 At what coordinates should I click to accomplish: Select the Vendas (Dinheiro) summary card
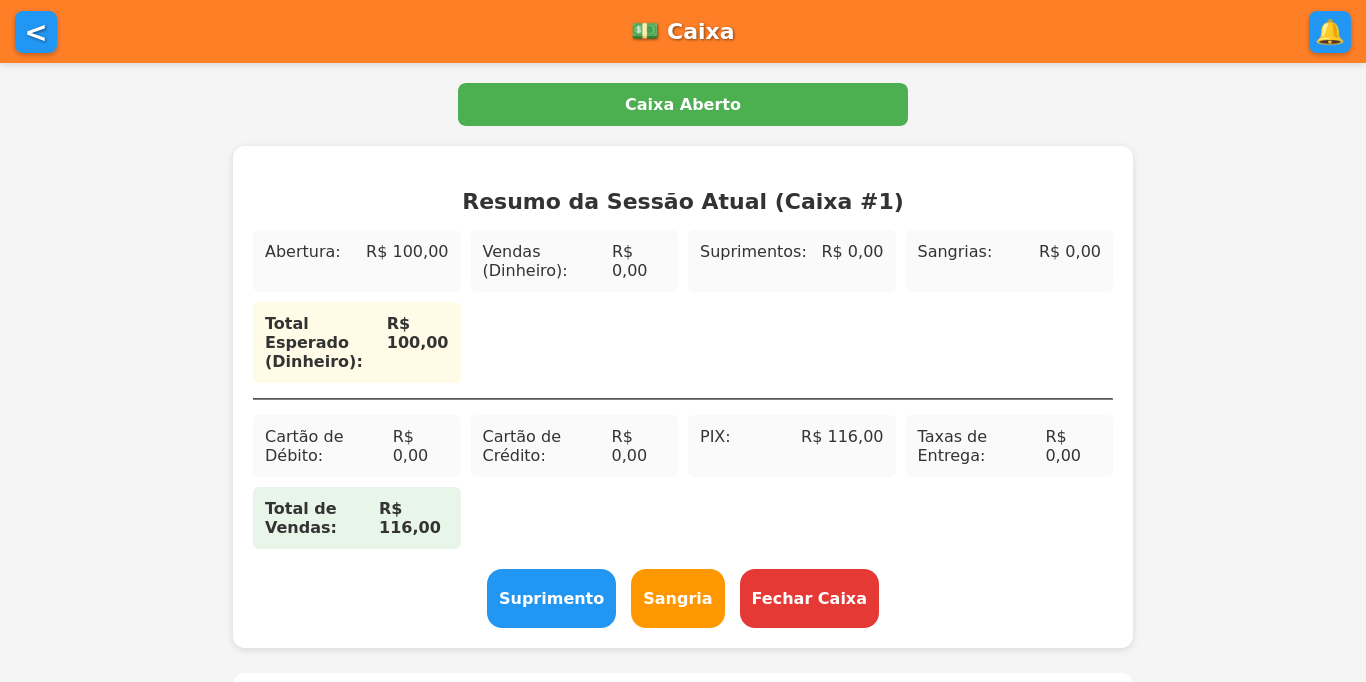(x=574, y=260)
